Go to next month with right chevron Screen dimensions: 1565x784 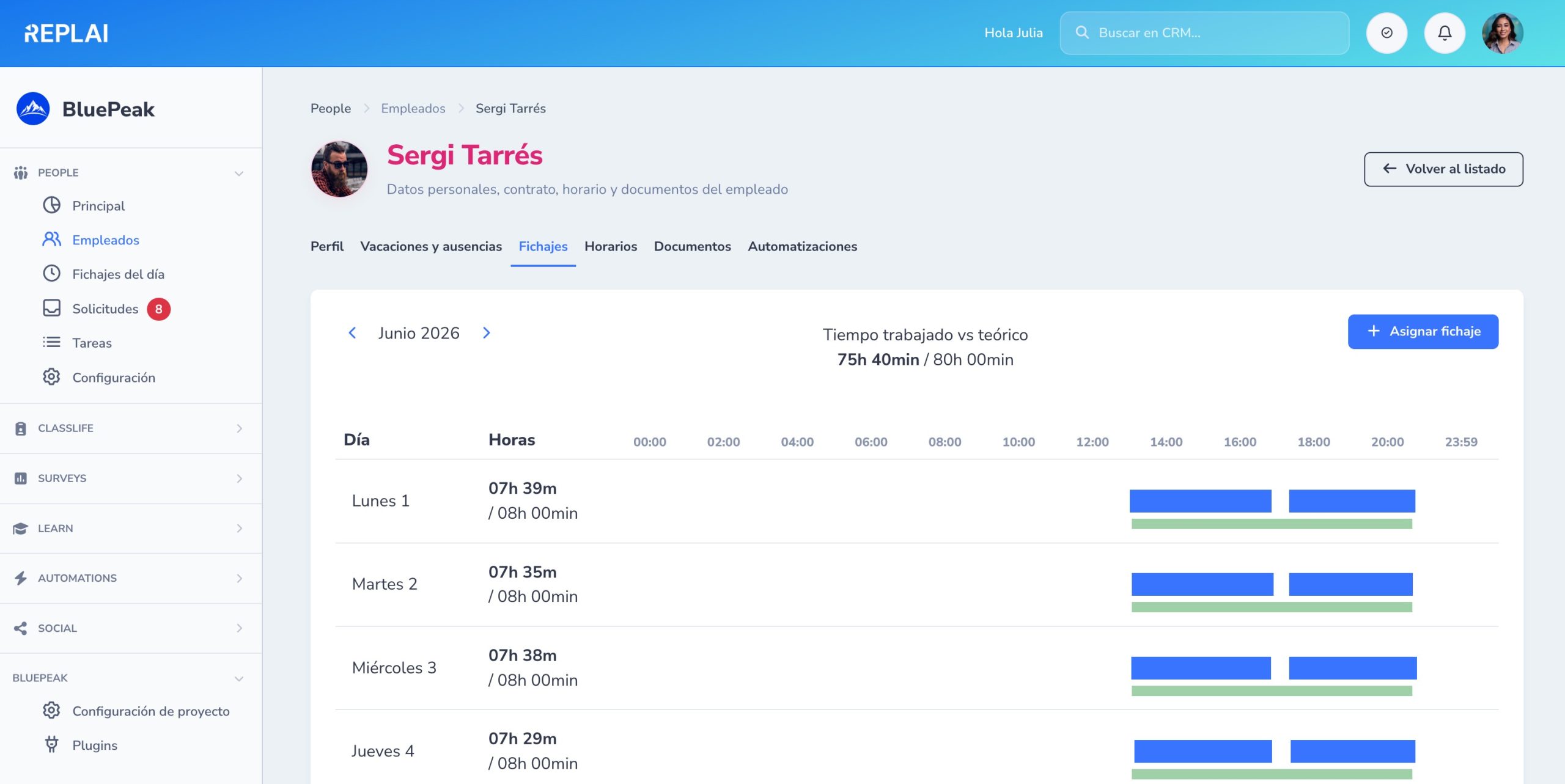487,333
